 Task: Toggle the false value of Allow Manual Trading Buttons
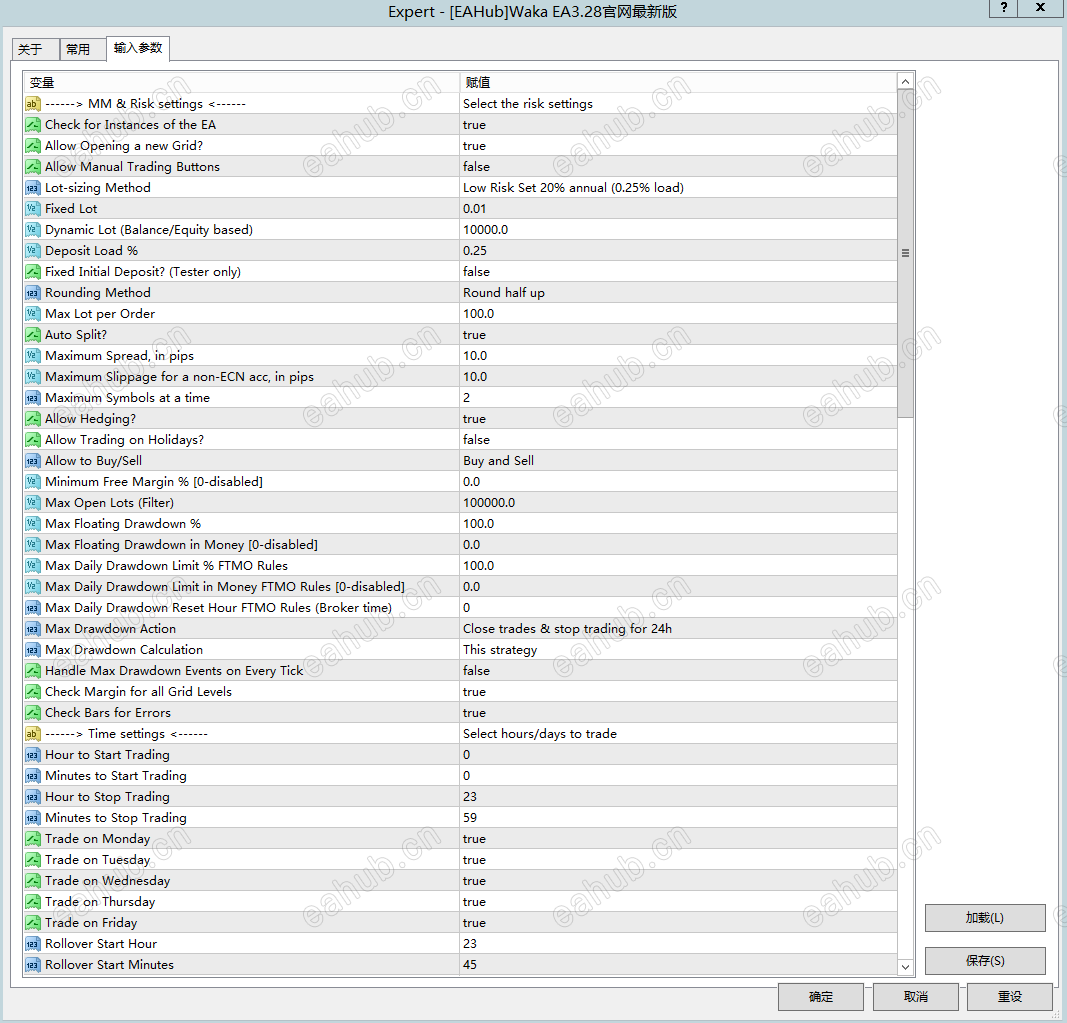click(x=678, y=167)
